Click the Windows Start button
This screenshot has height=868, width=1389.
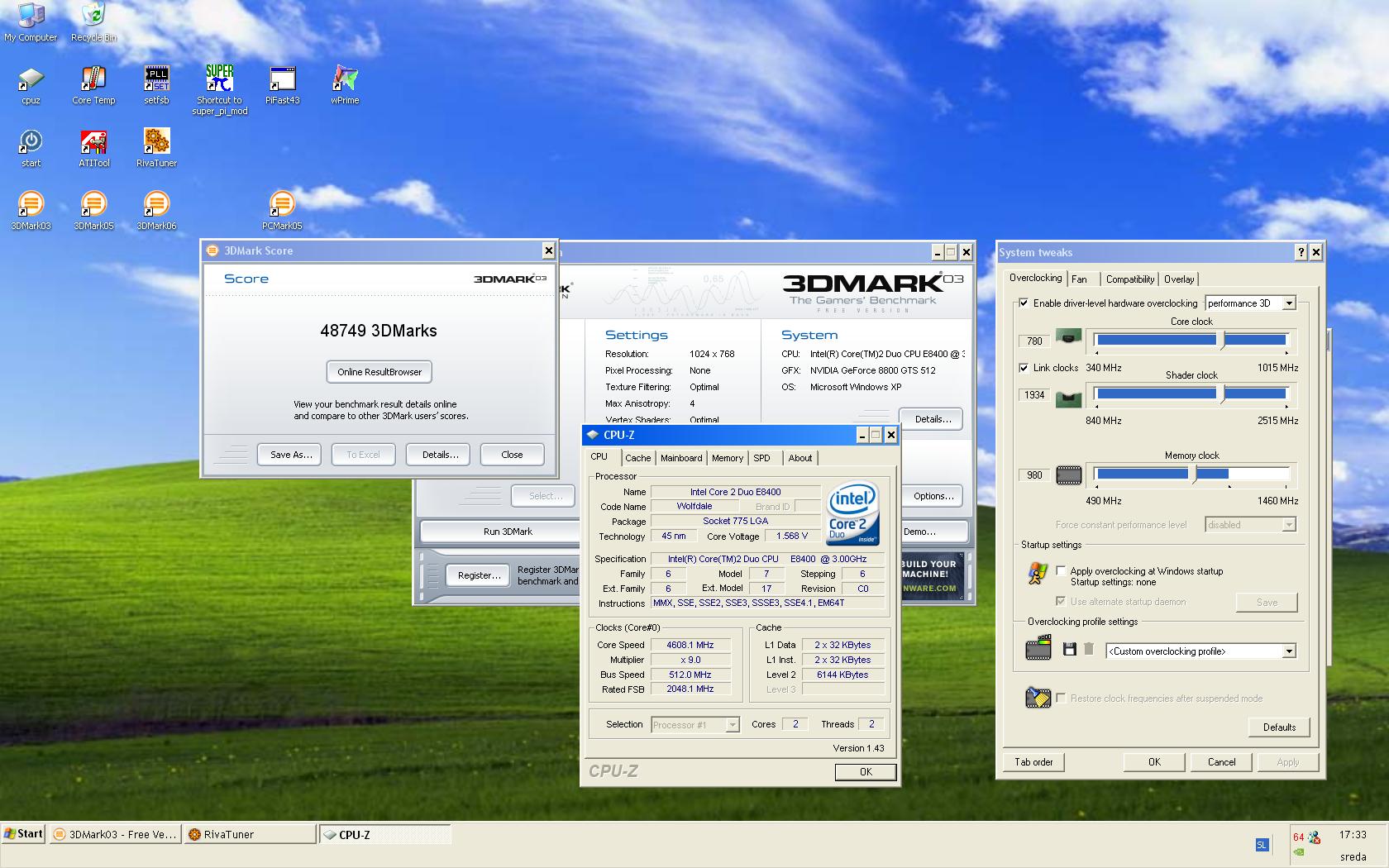tap(23, 834)
